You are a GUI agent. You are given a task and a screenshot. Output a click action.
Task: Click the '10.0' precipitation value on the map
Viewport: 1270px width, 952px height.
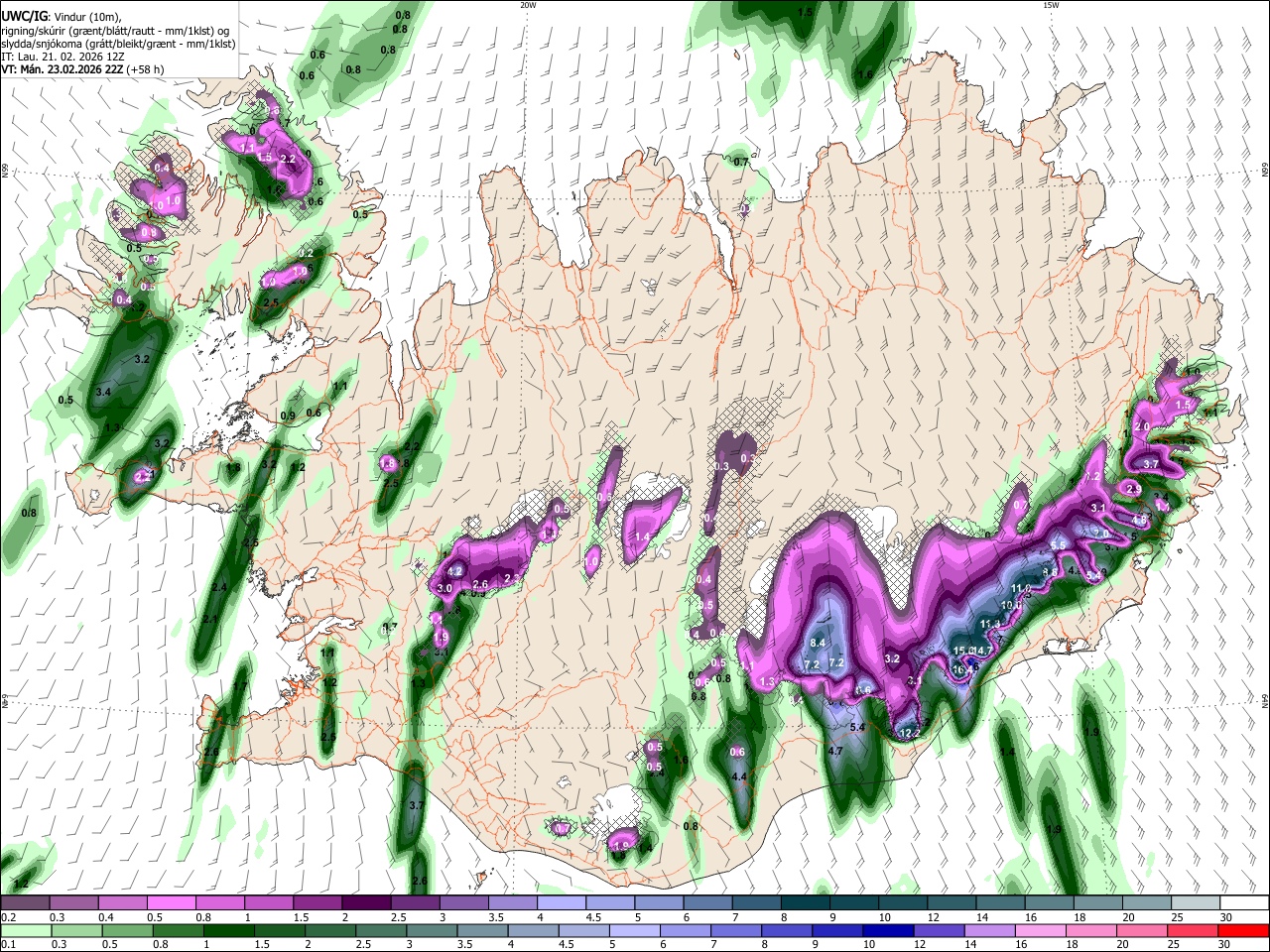click(1011, 605)
